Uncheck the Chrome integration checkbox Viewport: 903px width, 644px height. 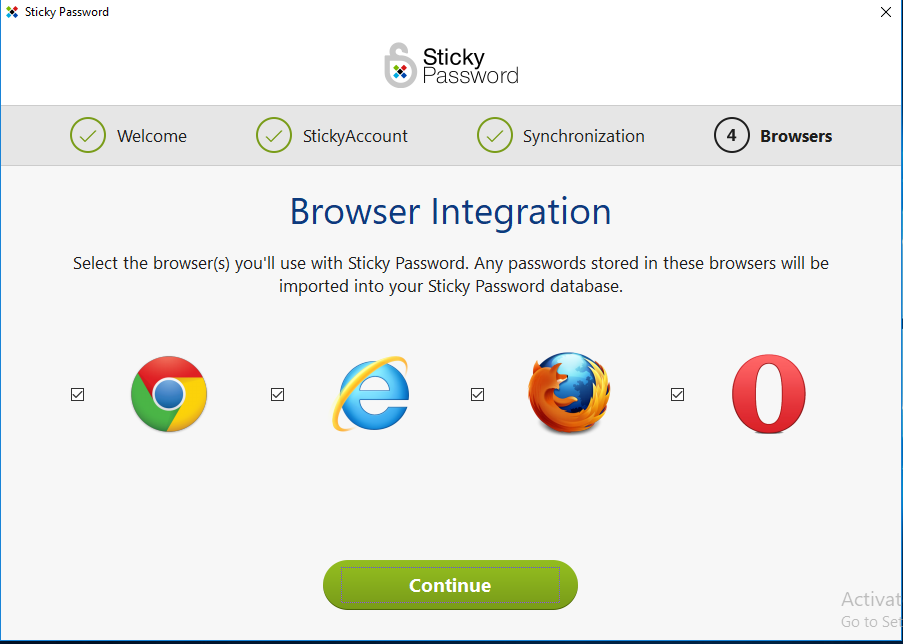[77, 395]
